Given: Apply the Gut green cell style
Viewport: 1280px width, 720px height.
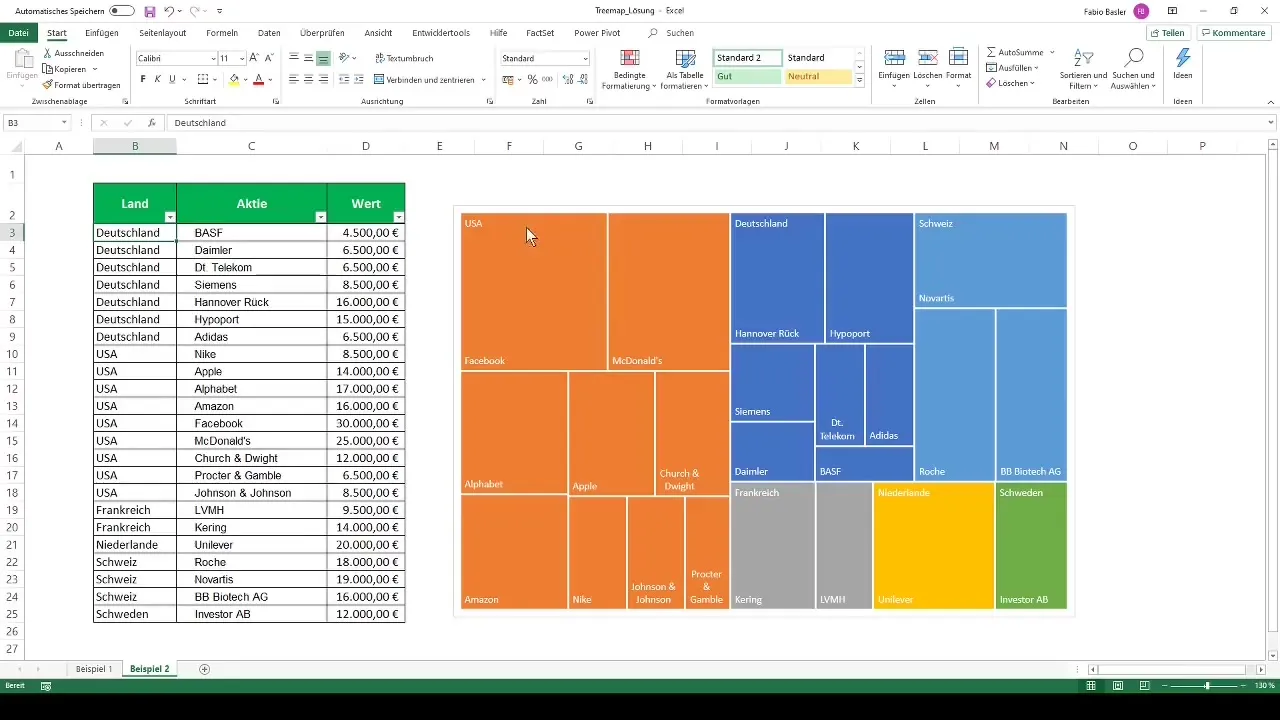Looking at the screenshot, I should (748, 76).
